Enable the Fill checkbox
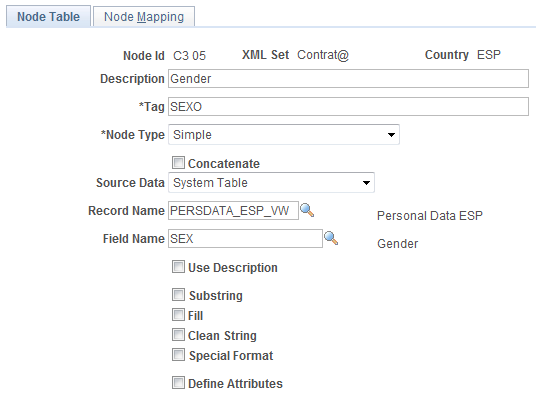 178,315
